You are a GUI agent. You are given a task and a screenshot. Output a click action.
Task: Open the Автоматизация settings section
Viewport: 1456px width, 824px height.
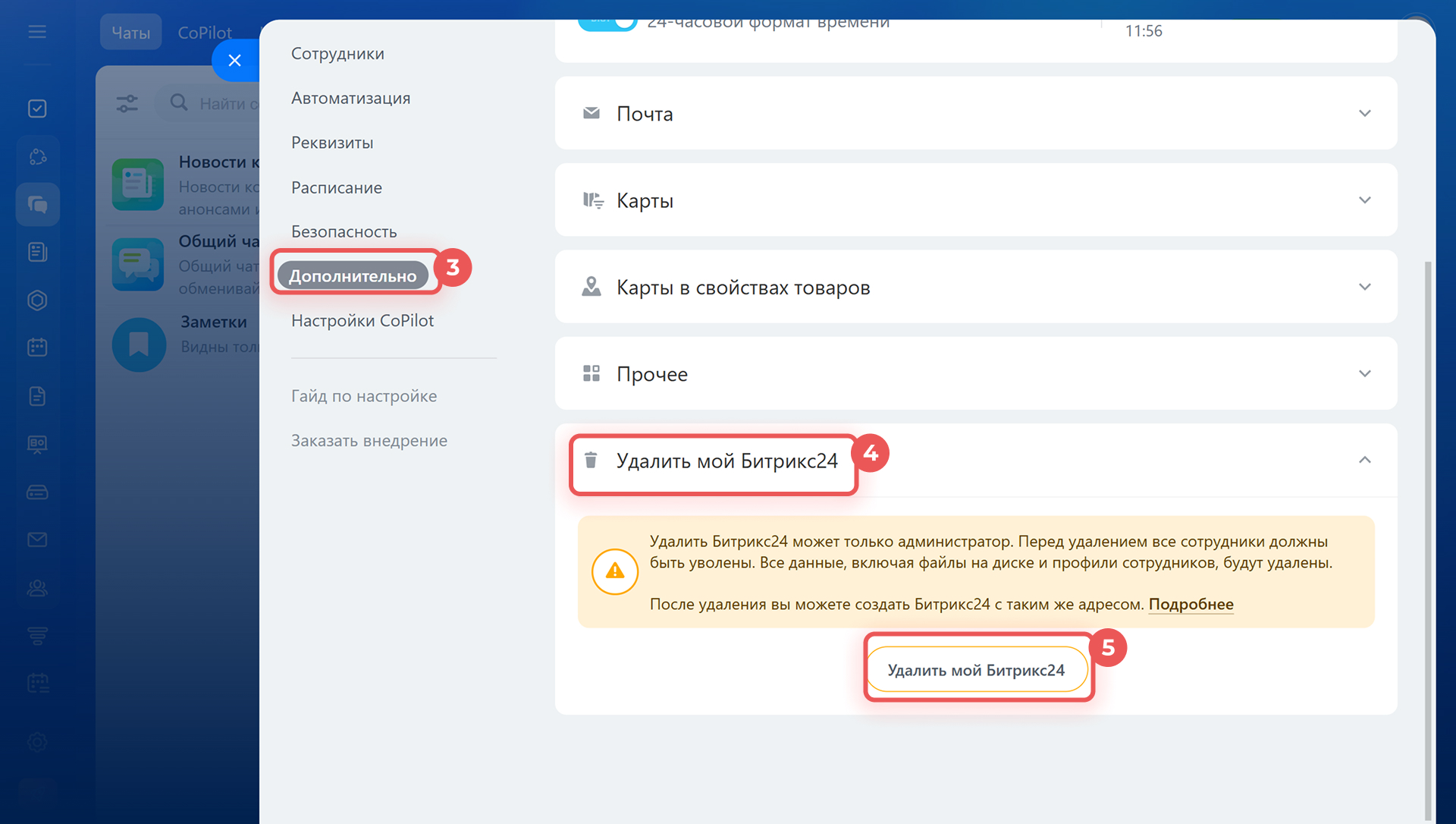[350, 98]
